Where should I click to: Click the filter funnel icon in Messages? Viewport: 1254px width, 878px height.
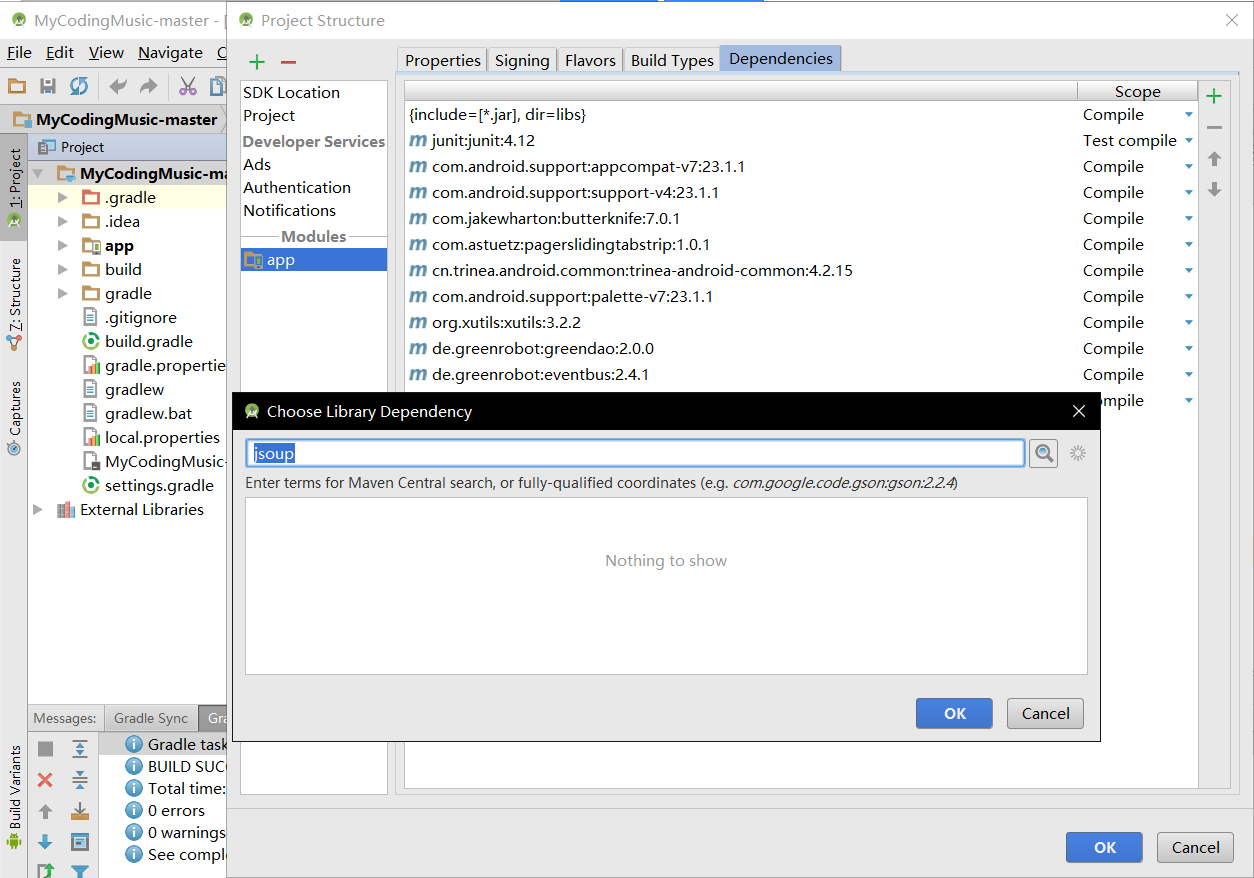(80, 871)
